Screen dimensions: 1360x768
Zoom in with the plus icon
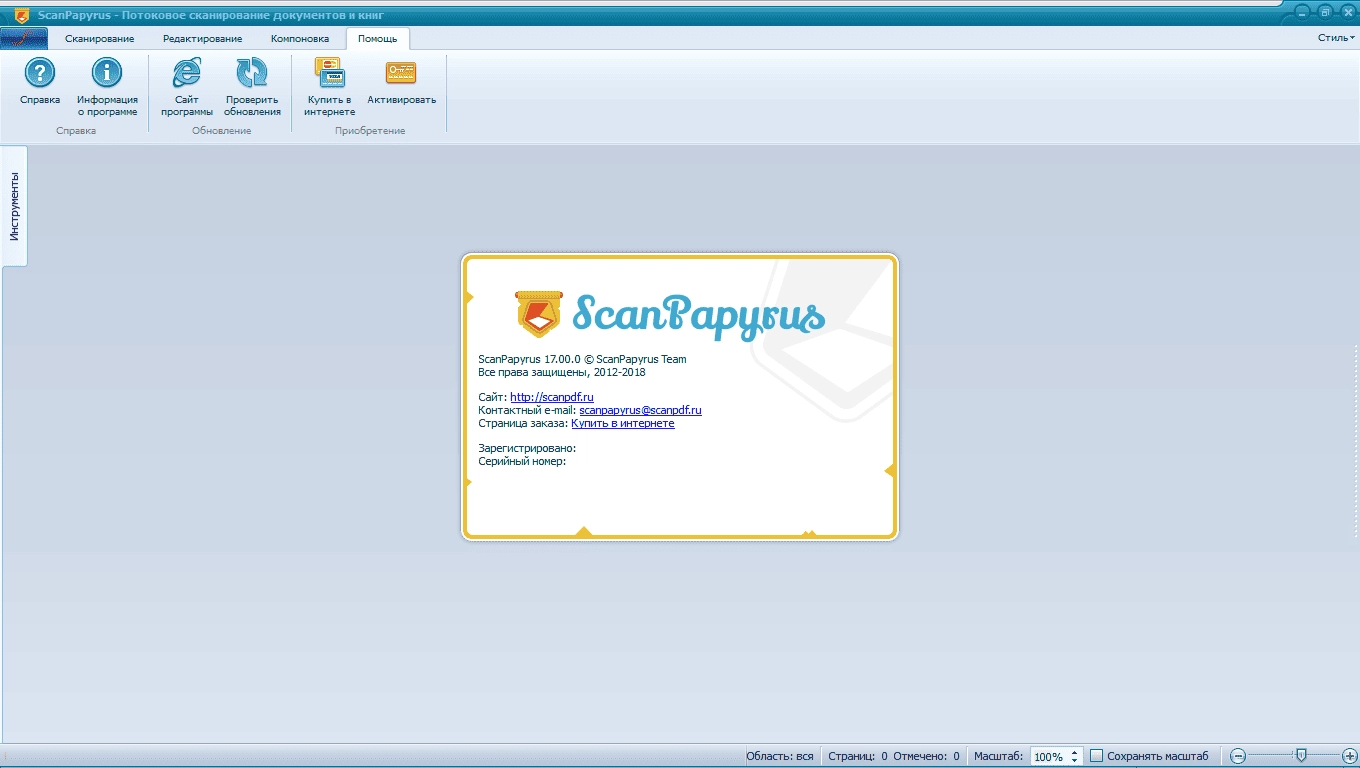[1349, 756]
